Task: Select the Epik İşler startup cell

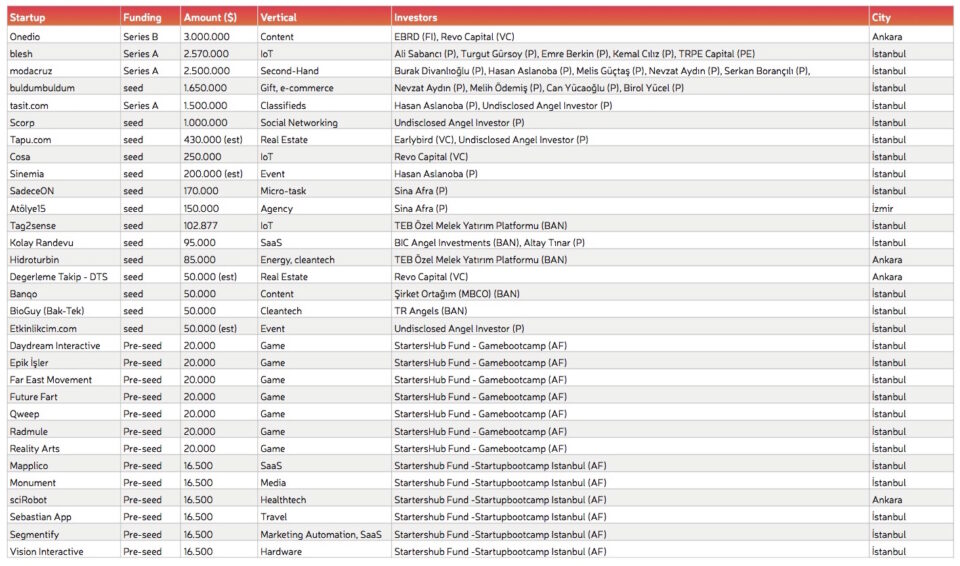Action: (64, 363)
